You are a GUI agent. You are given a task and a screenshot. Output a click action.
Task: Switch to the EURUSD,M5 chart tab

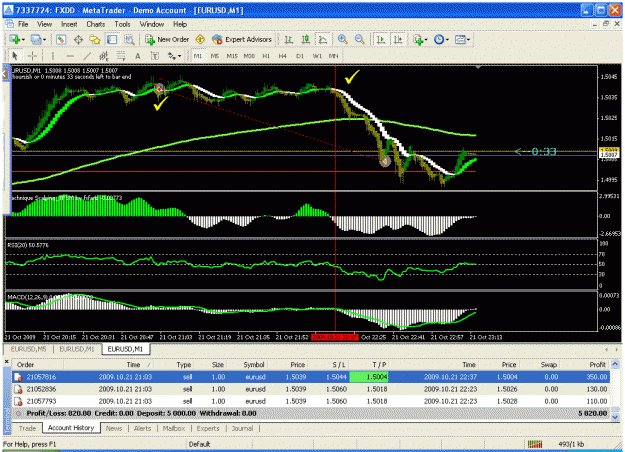(x=28, y=349)
